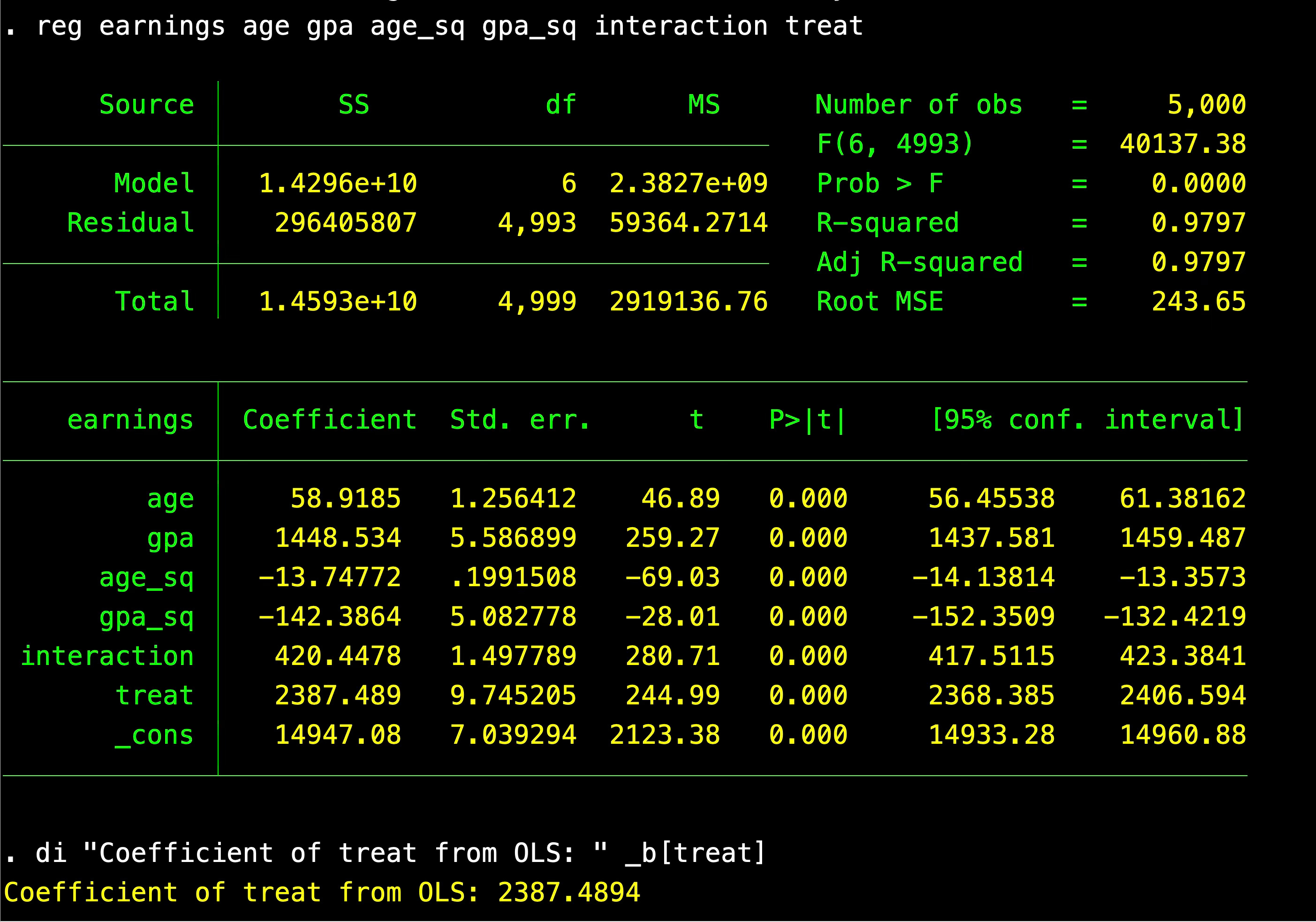Viewport: 1316px width, 922px height.
Task: Select Model sum of squares 1.4296e+10
Action: pyautogui.click(x=338, y=183)
